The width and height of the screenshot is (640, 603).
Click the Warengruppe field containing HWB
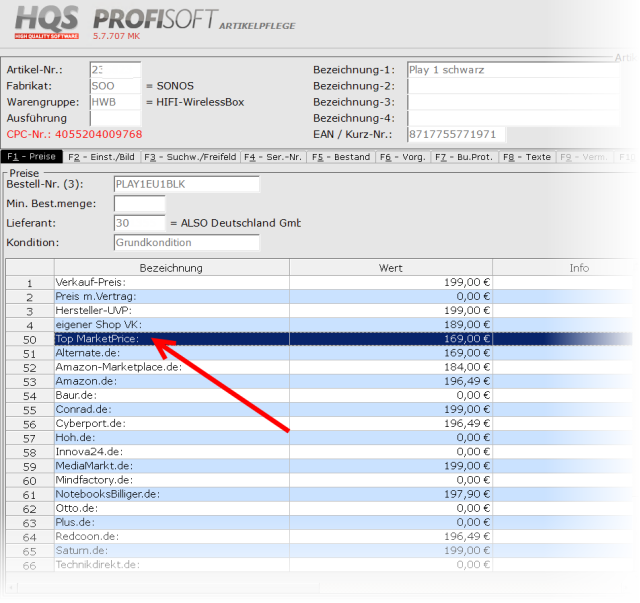(116, 102)
